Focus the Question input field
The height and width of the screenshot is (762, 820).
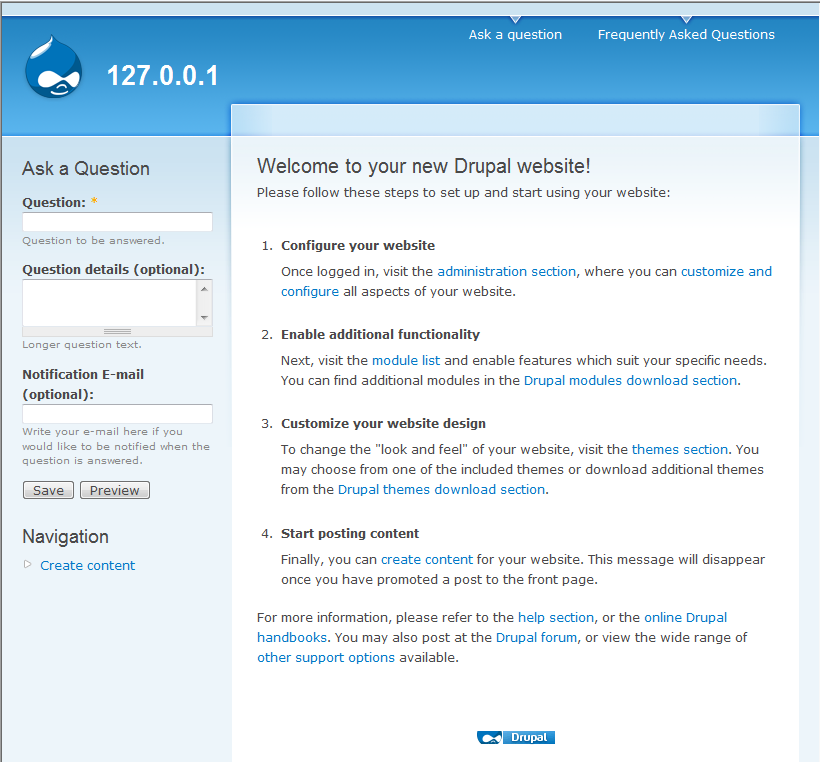click(x=117, y=222)
